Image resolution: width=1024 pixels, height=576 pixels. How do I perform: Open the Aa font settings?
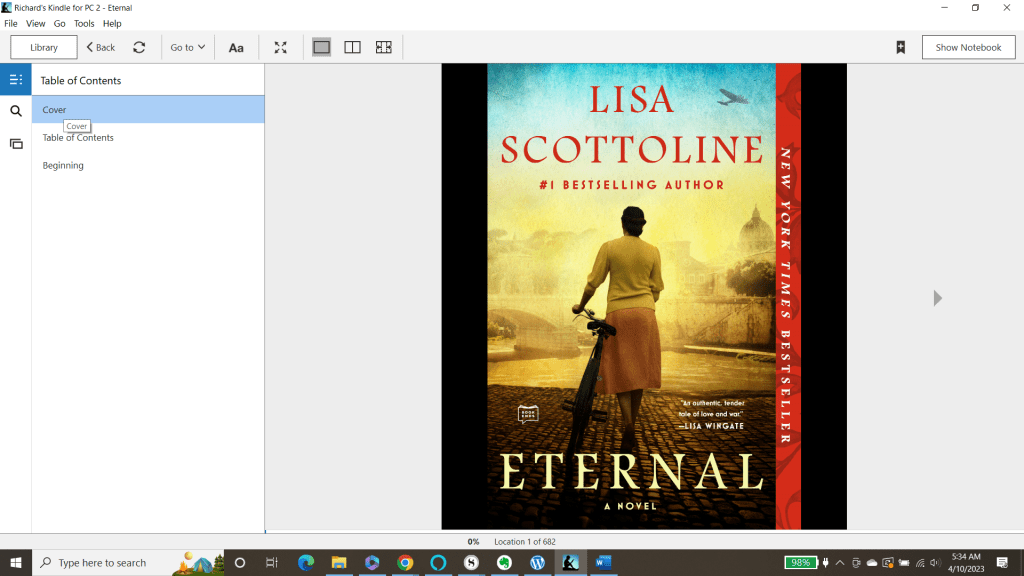click(x=236, y=47)
